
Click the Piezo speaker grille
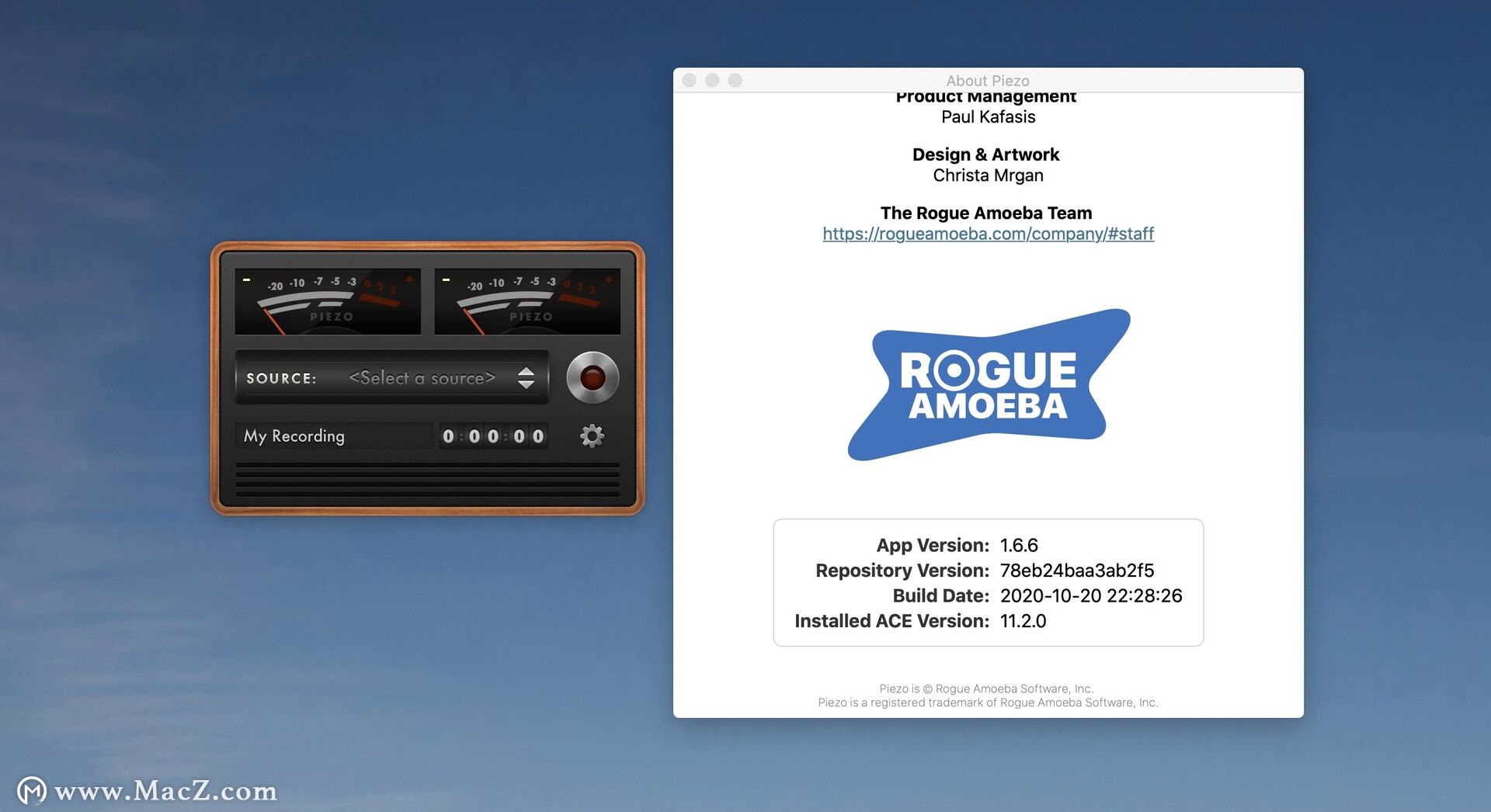pyautogui.click(x=428, y=479)
